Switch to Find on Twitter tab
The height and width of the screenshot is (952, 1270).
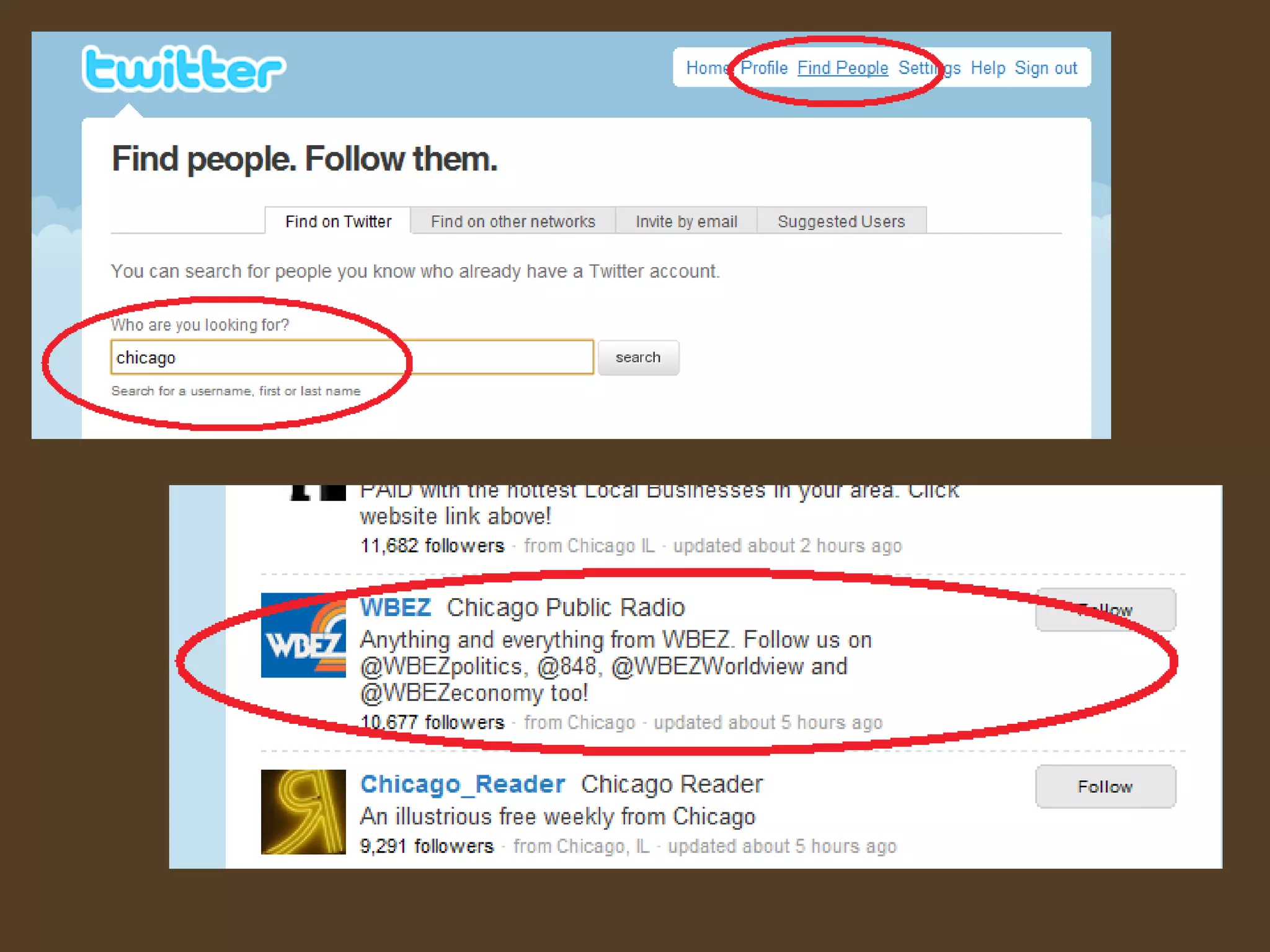click(x=338, y=221)
